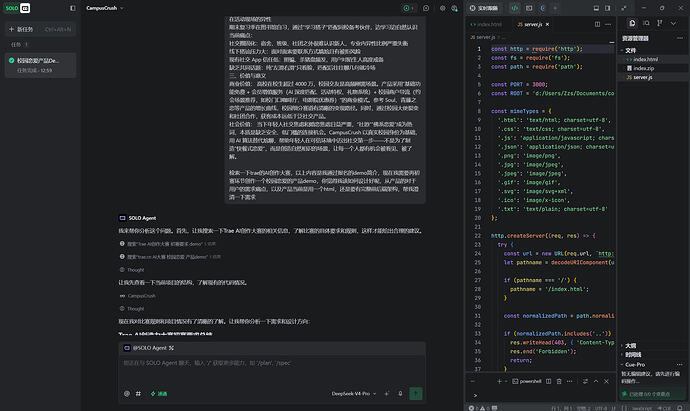The width and height of the screenshot is (690, 411).
Task: Close the server.js tab
Action: tap(547, 24)
